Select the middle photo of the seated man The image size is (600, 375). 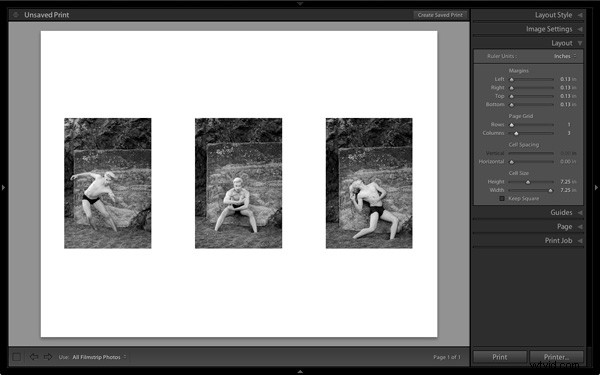[238, 183]
